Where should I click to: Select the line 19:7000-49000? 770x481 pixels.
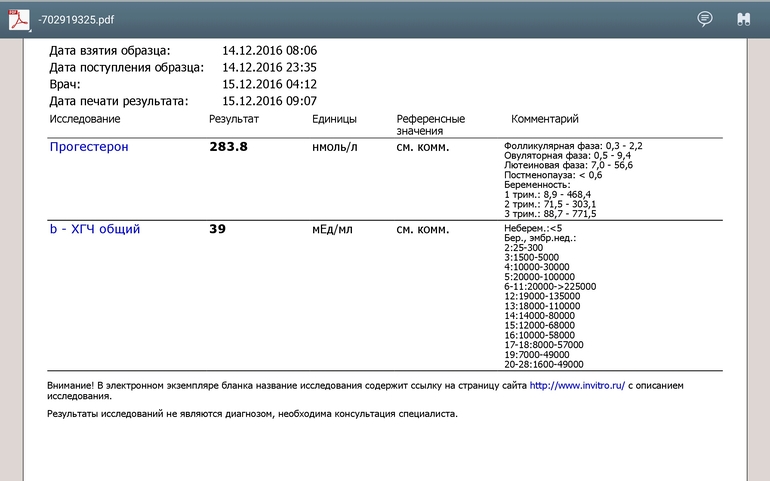click(537, 355)
